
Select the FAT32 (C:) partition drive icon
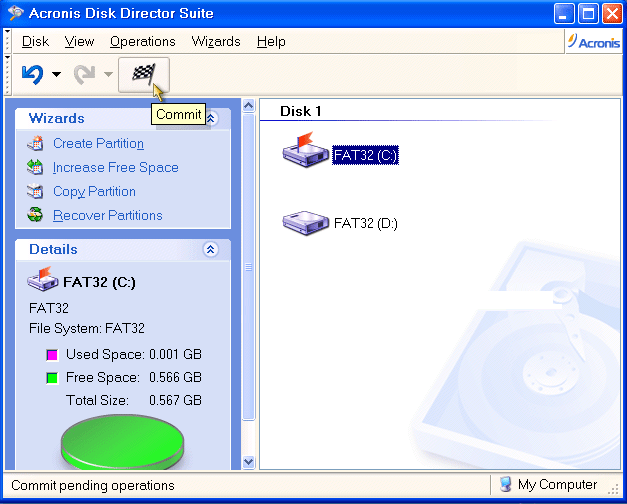coord(306,153)
